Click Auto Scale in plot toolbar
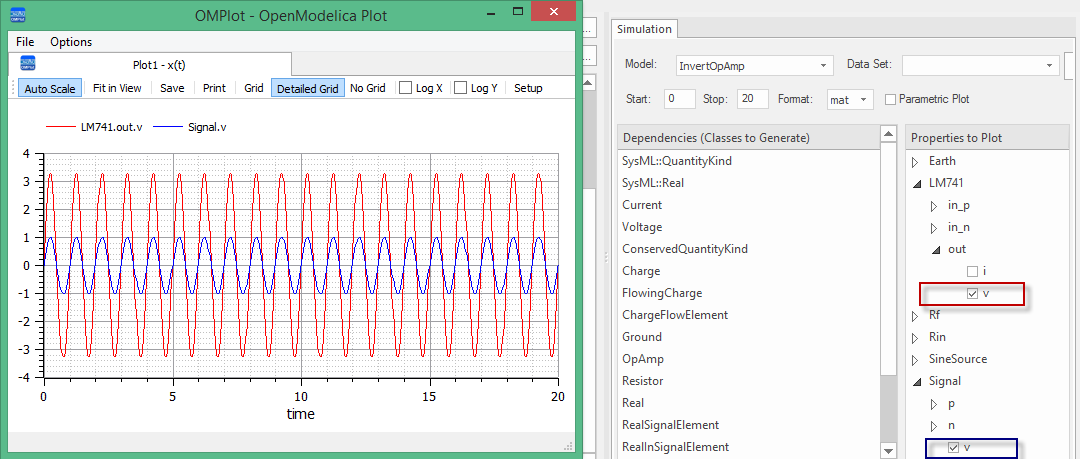Image resolution: width=1080 pixels, height=459 pixels. click(x=50, y=88)
